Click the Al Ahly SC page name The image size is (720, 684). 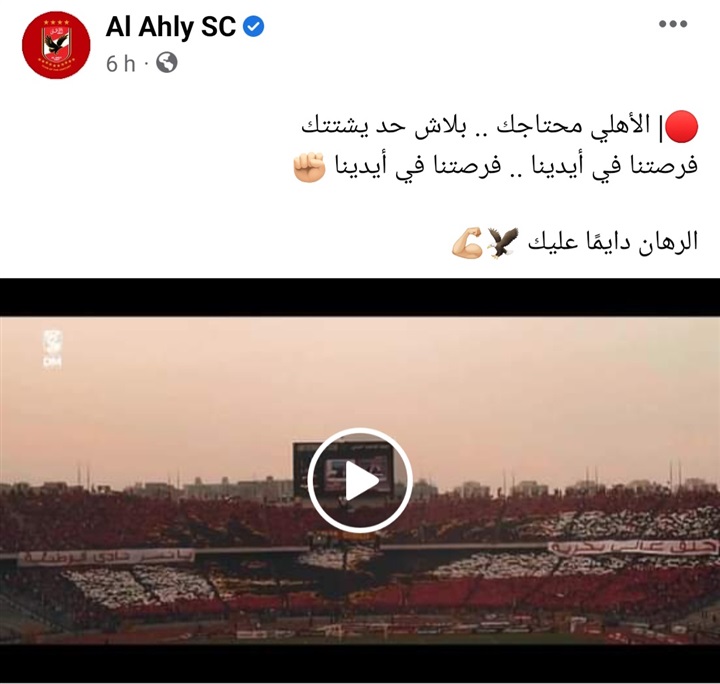171,27
